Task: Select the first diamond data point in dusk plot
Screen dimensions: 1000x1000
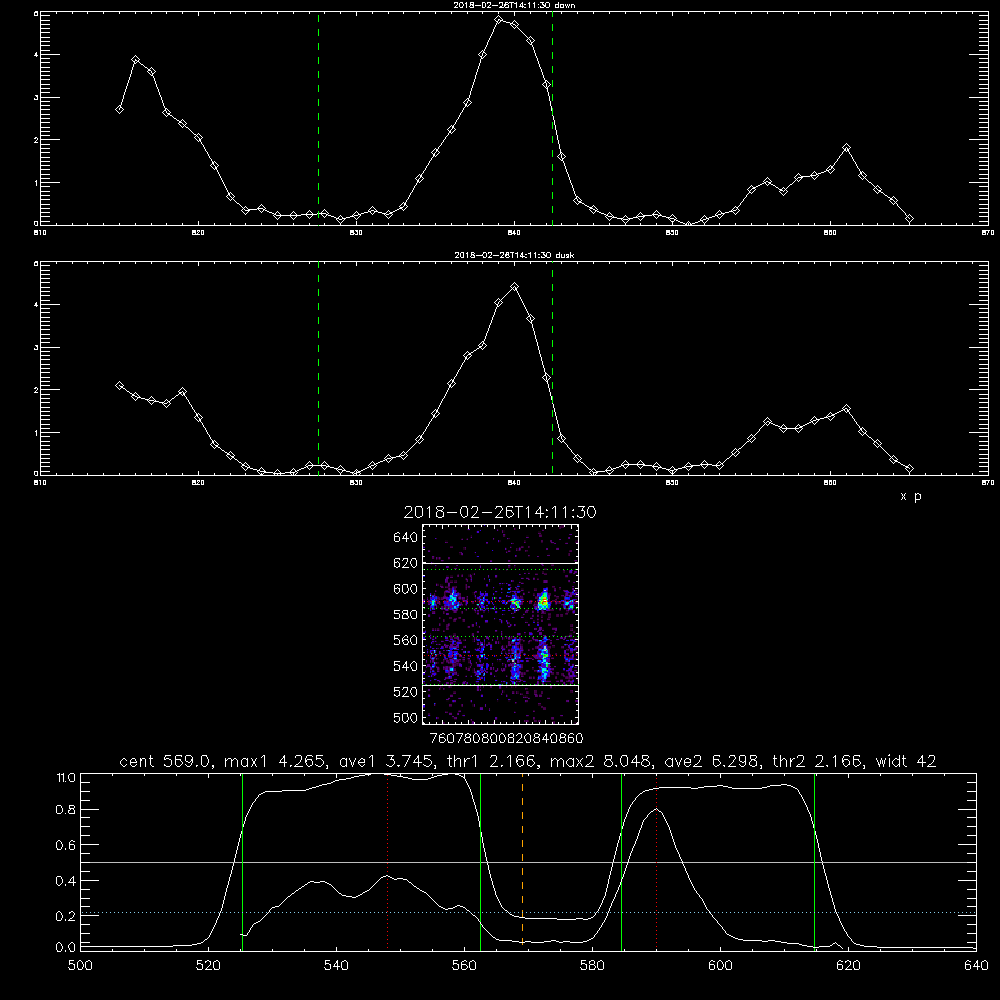Action: (119, 385)
